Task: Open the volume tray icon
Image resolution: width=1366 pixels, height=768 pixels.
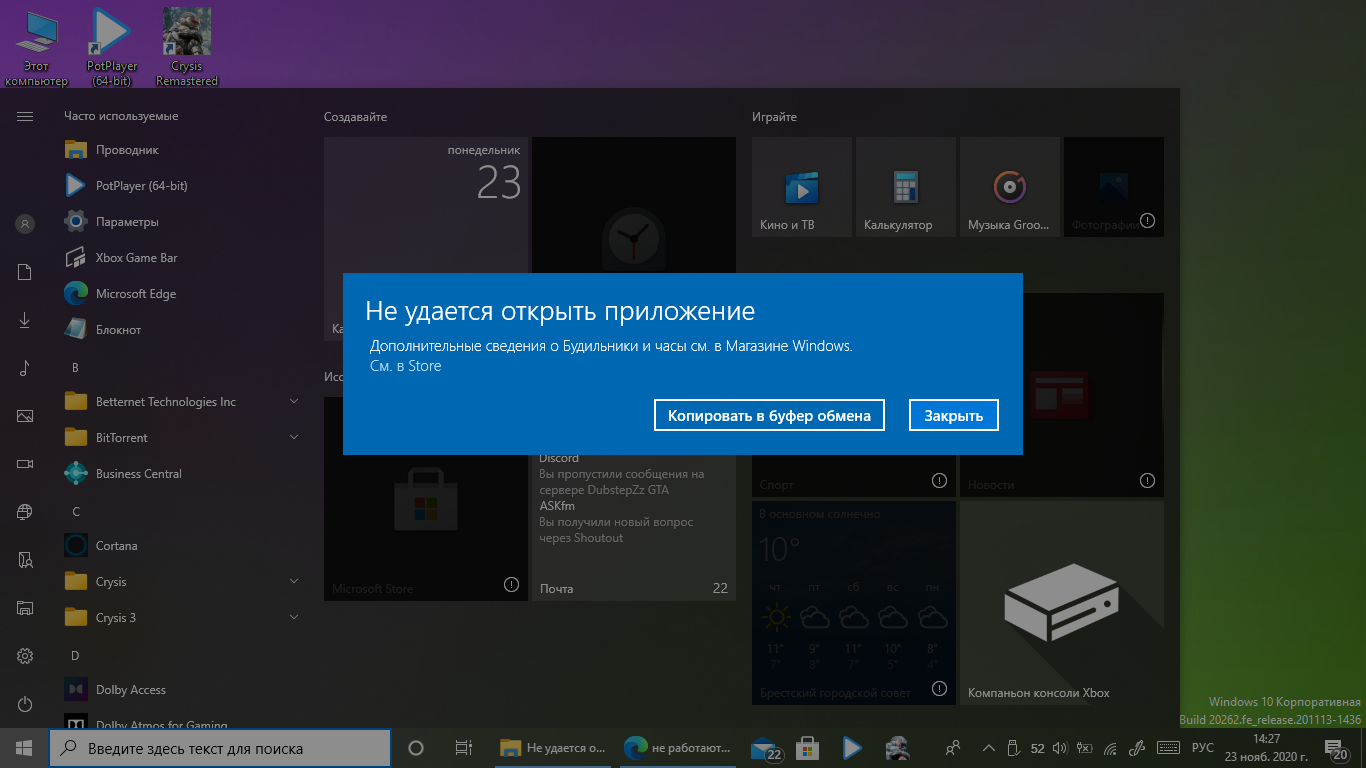Action: [x=1060, y=748]
